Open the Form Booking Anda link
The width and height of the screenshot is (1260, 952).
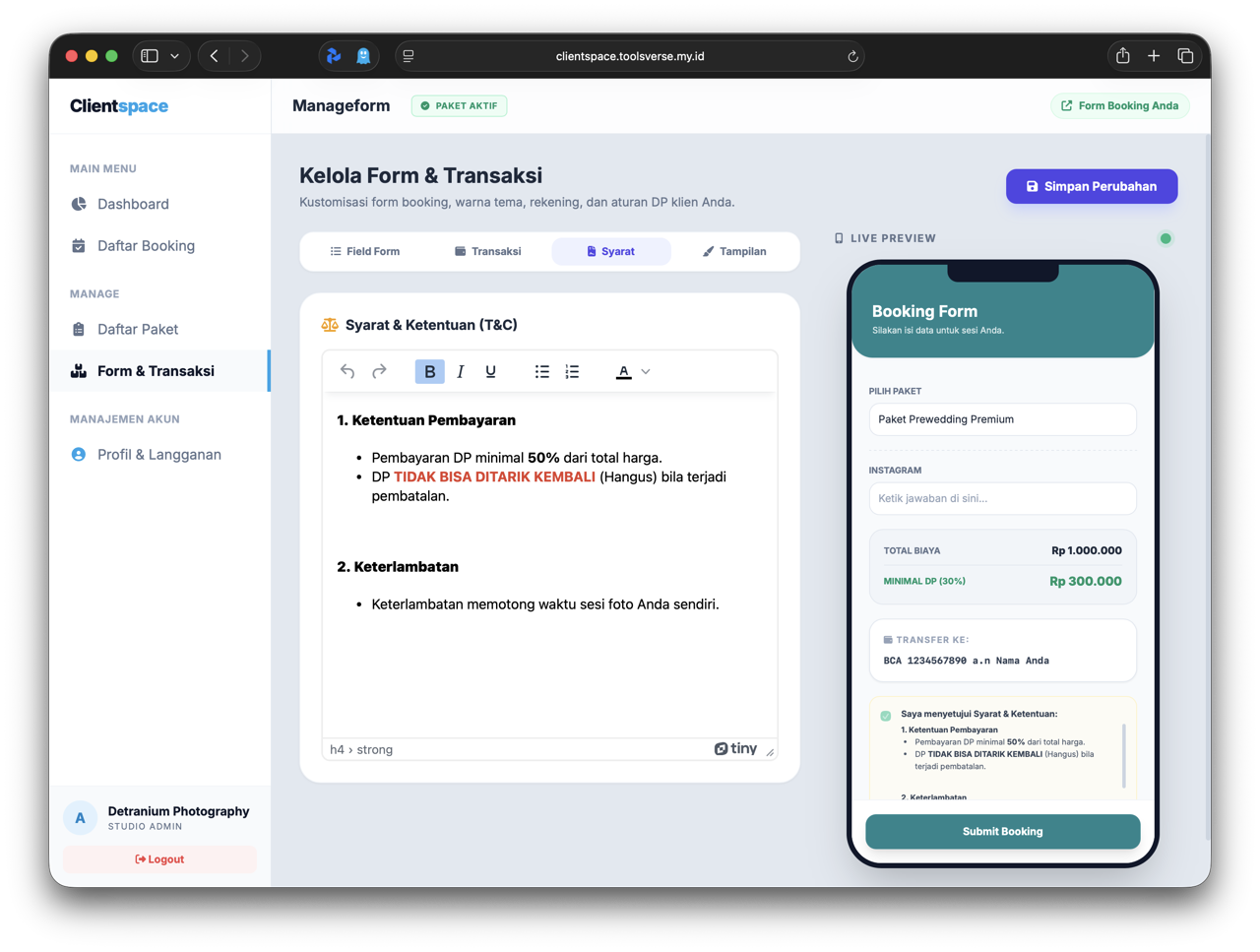1119,105
